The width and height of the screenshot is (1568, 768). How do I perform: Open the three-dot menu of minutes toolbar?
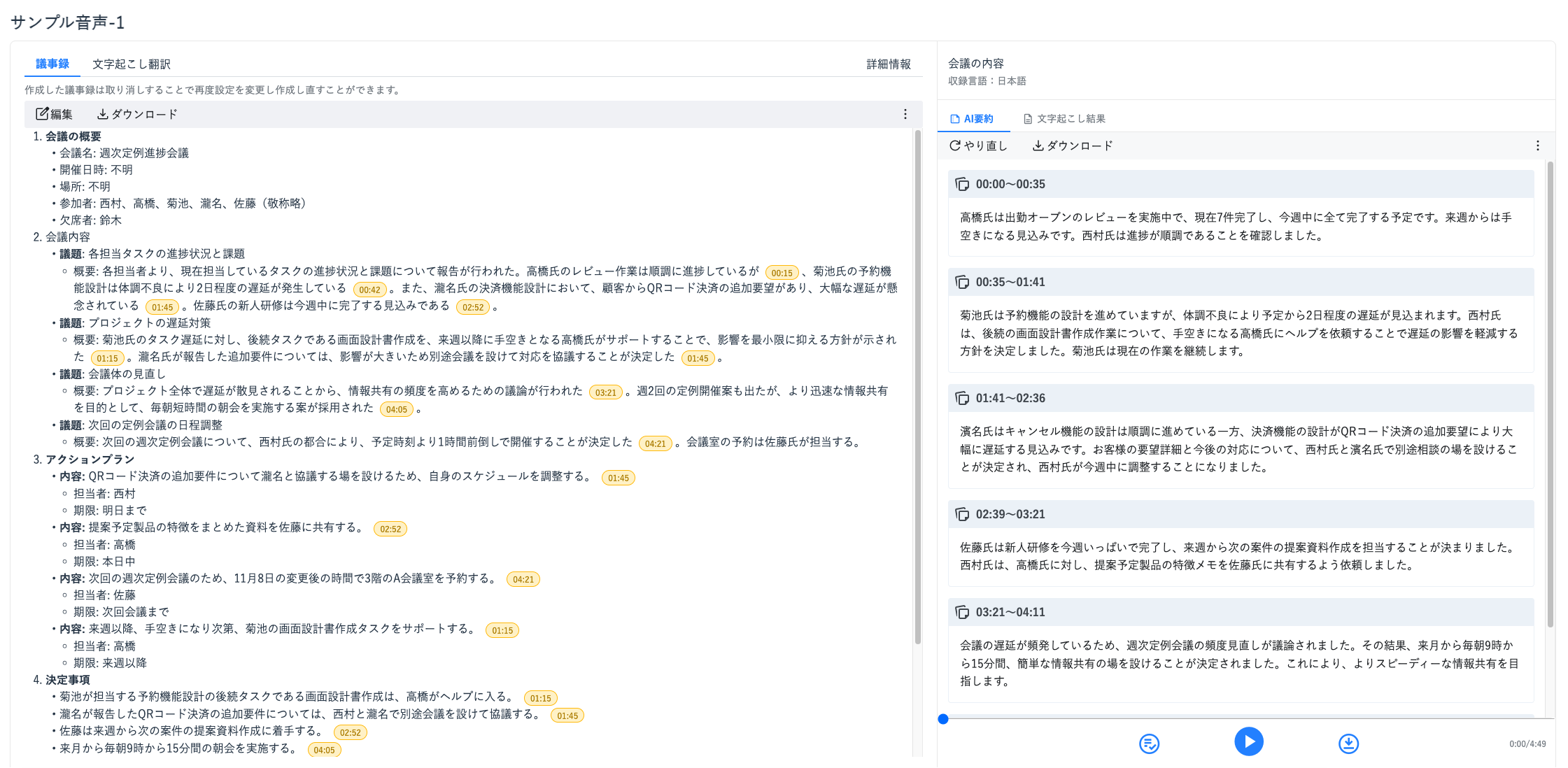905,114
